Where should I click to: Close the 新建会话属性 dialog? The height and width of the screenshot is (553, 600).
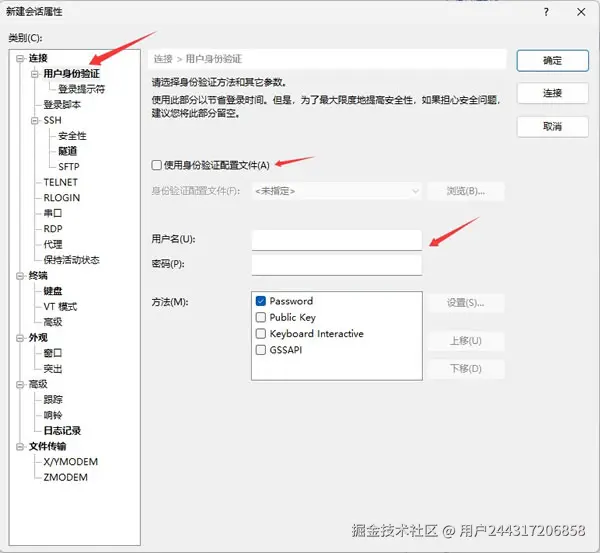581,12
